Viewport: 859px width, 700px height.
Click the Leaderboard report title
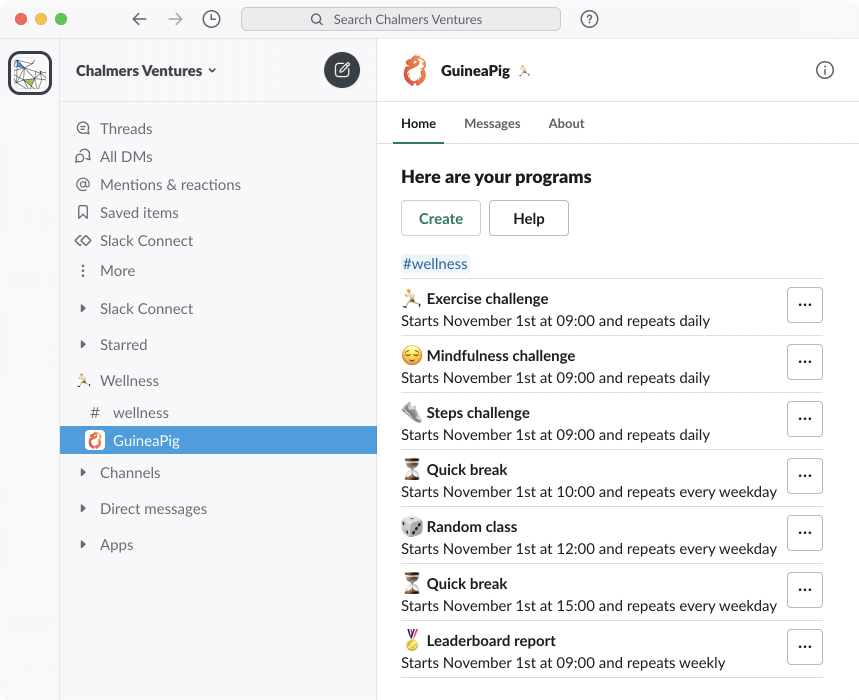point(491,640)
